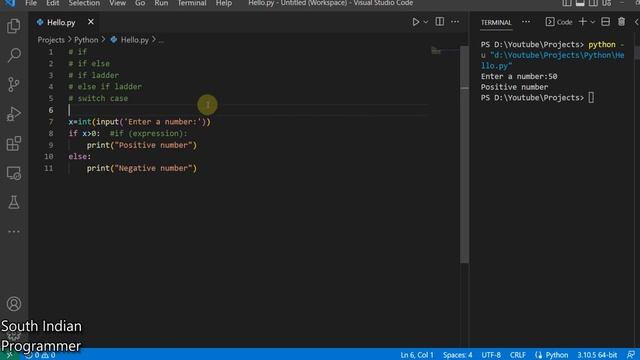
Task: Click the 'Positive number' print line
Action: [142, 145]
